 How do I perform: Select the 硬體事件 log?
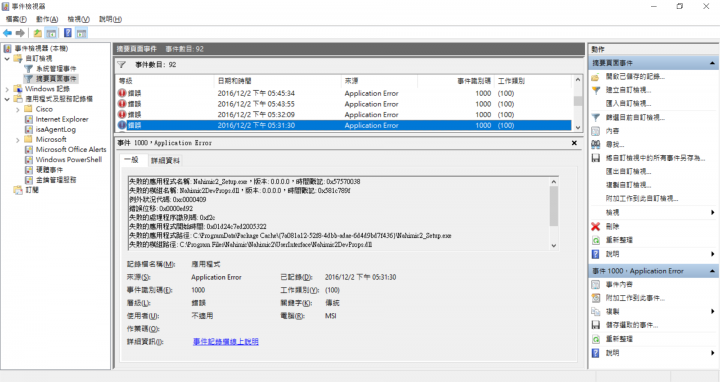(49, 170)
